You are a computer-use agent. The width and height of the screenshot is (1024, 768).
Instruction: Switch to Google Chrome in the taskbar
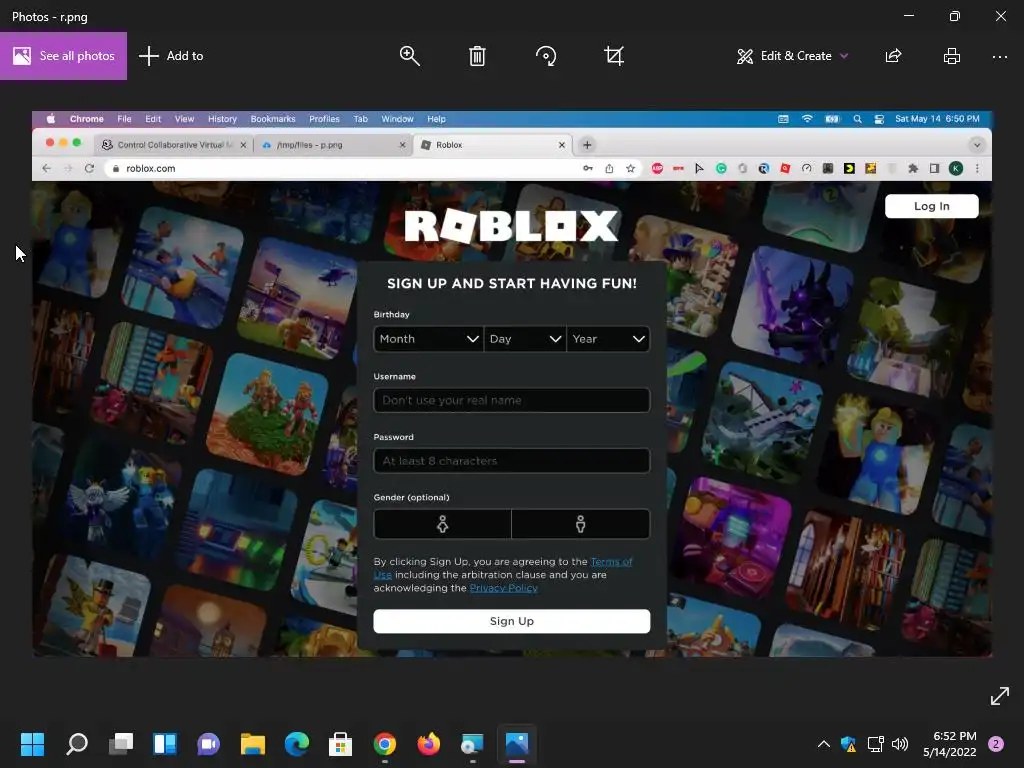point(385,744)
